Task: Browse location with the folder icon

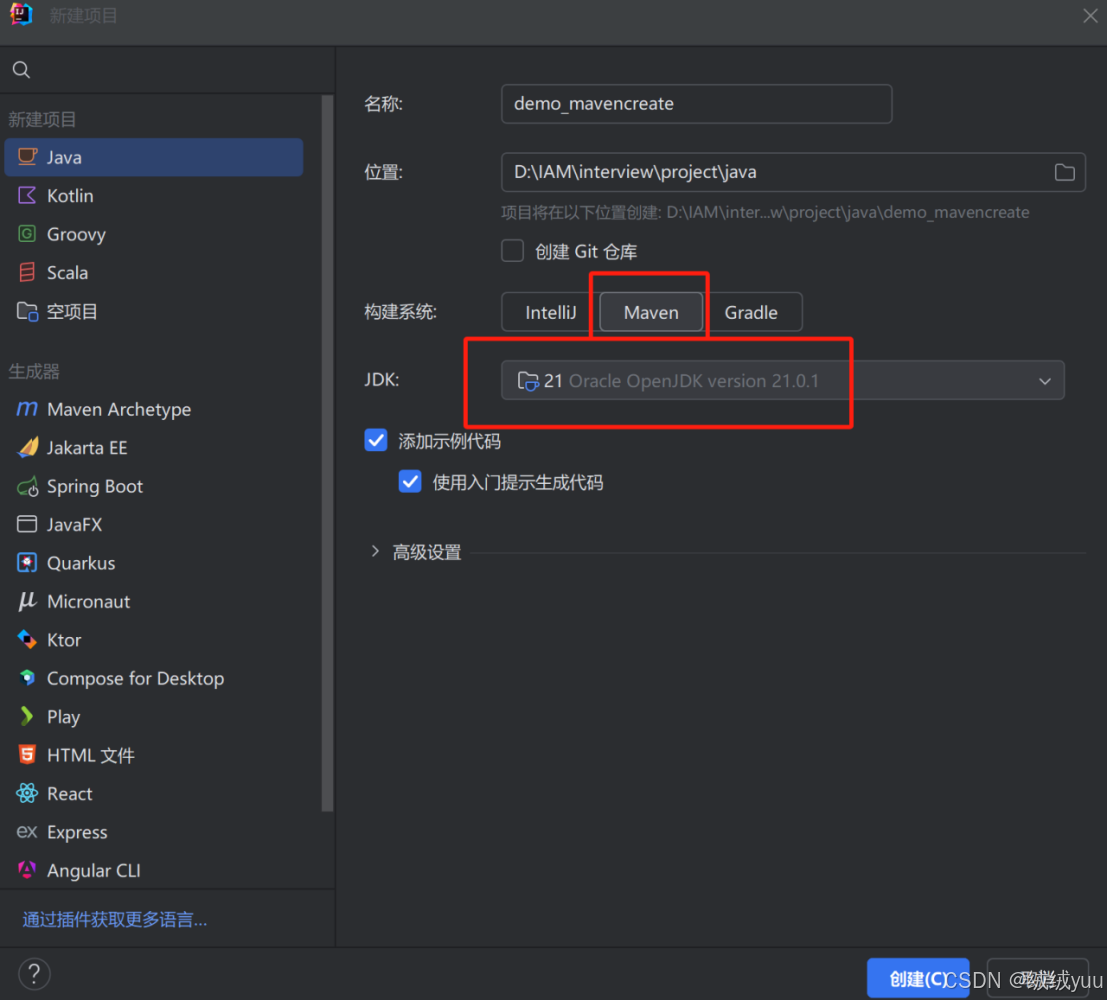Action: (x=1064, y=172)
